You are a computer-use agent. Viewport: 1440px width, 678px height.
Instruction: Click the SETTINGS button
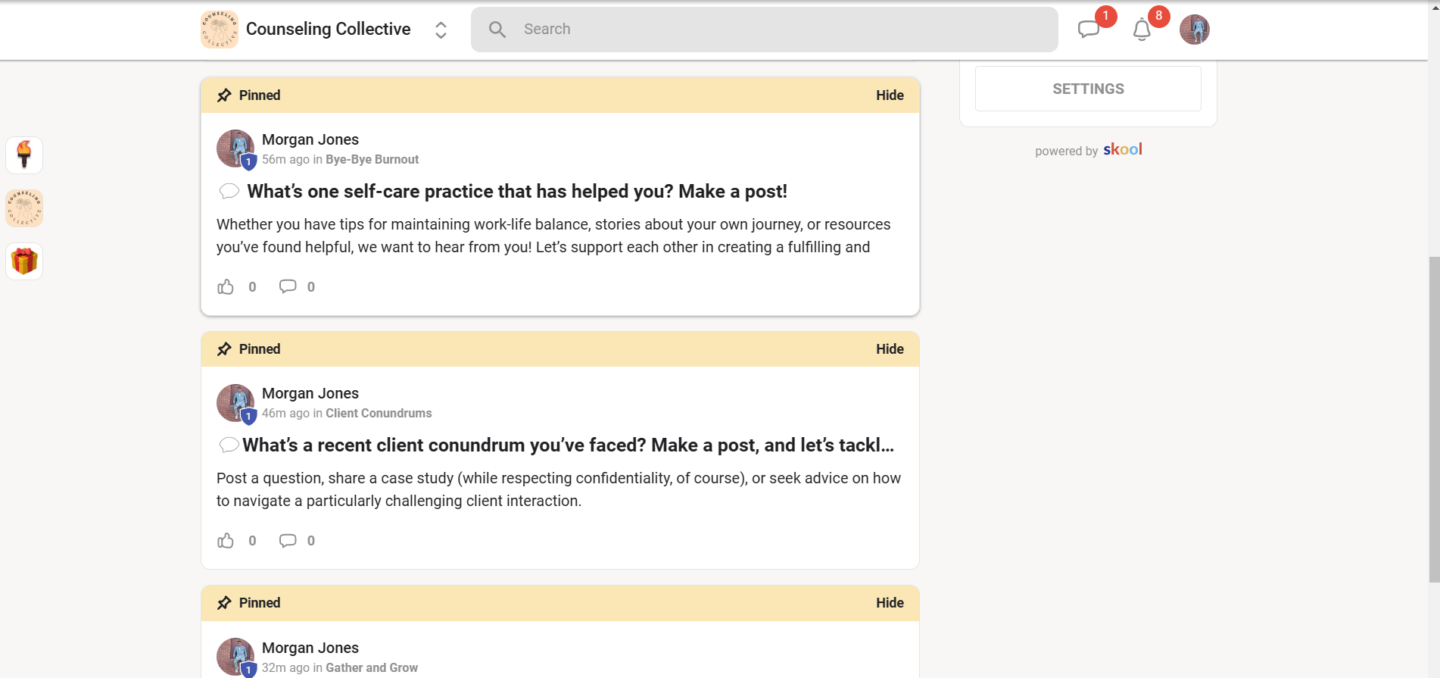pos(1088,89)
